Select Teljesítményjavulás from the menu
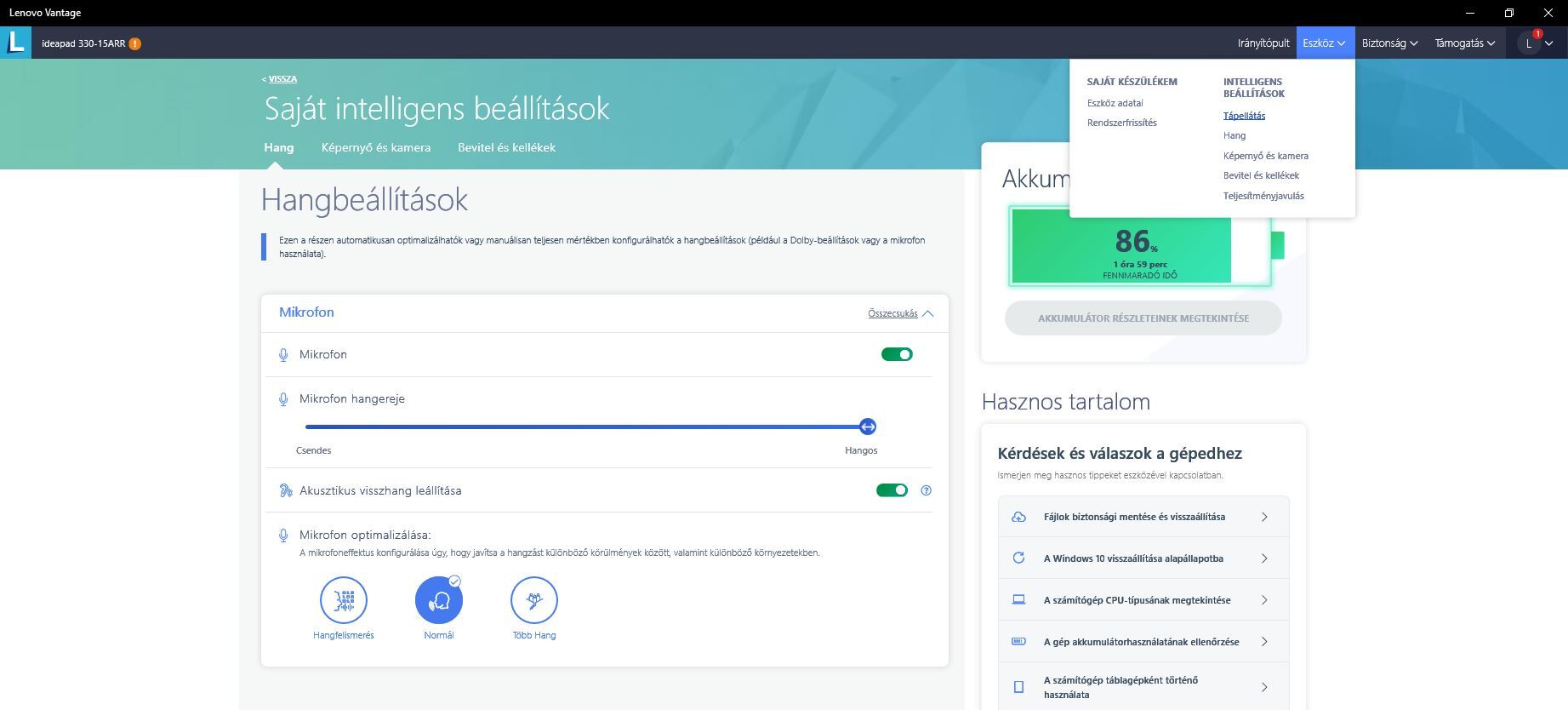1568x710 pixels. click(x=1263, y=196)
